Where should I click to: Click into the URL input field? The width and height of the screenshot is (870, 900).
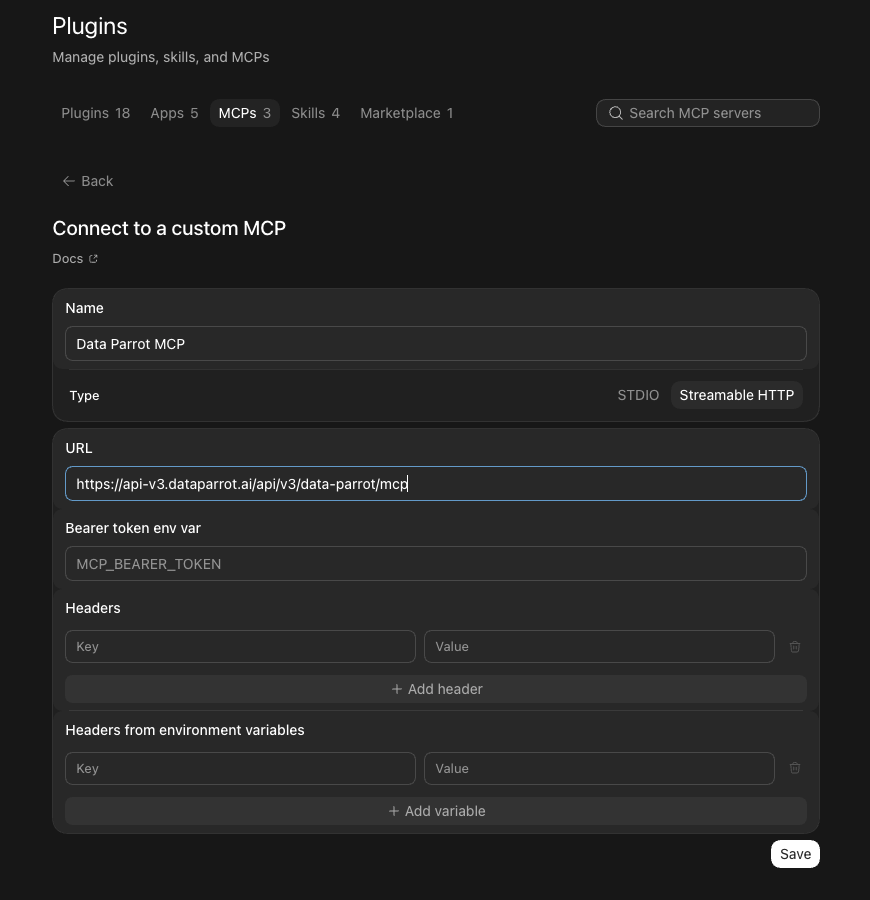[436, 484]
